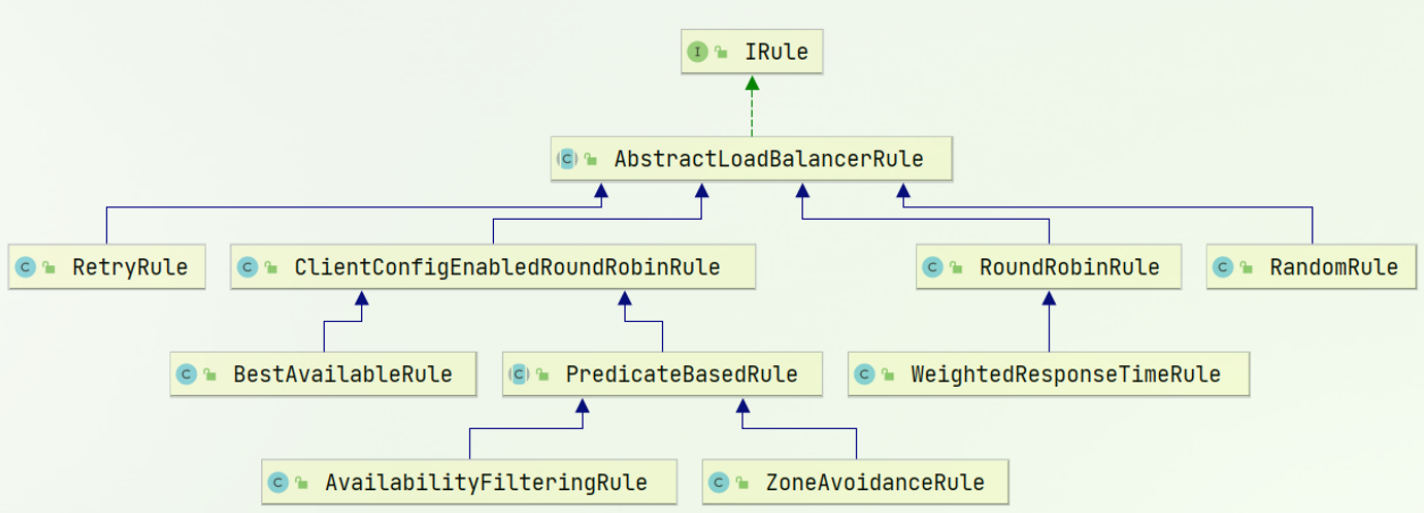Click the class icon beside RandomRule
This screenshot has width=1424, height=513.
(x=1222, y=267)
